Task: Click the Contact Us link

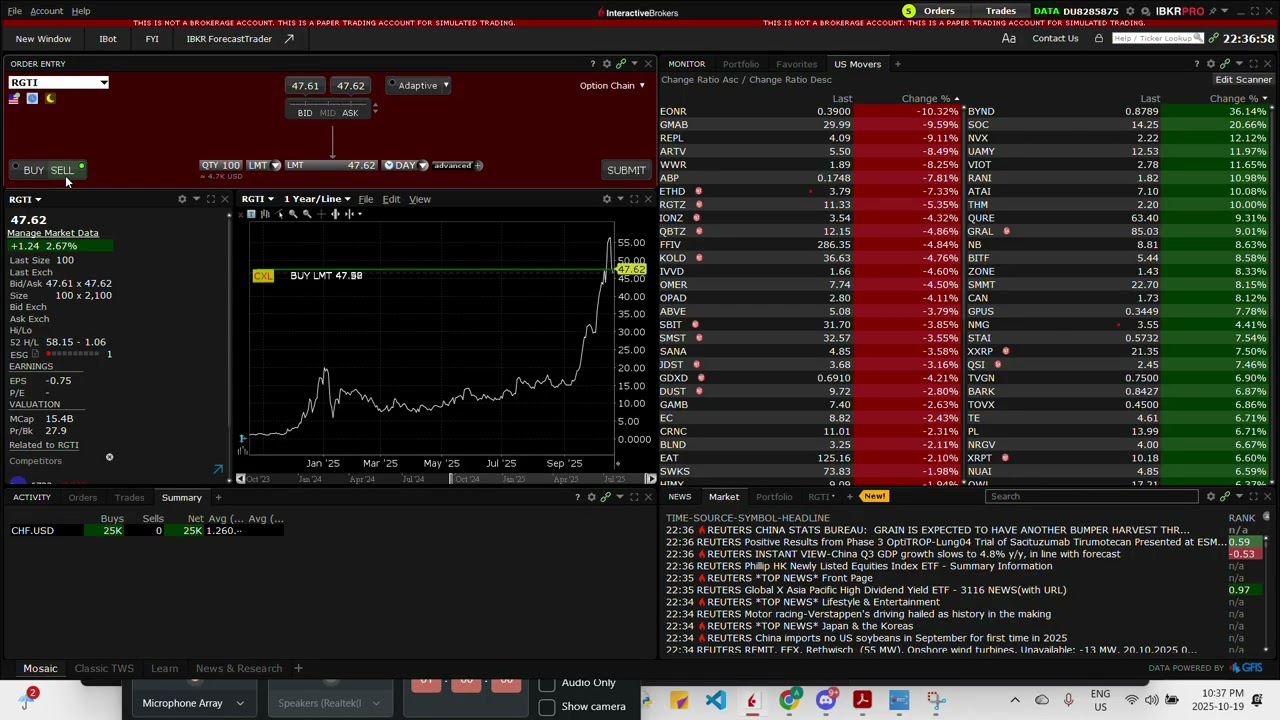Action: (1056, 38)
